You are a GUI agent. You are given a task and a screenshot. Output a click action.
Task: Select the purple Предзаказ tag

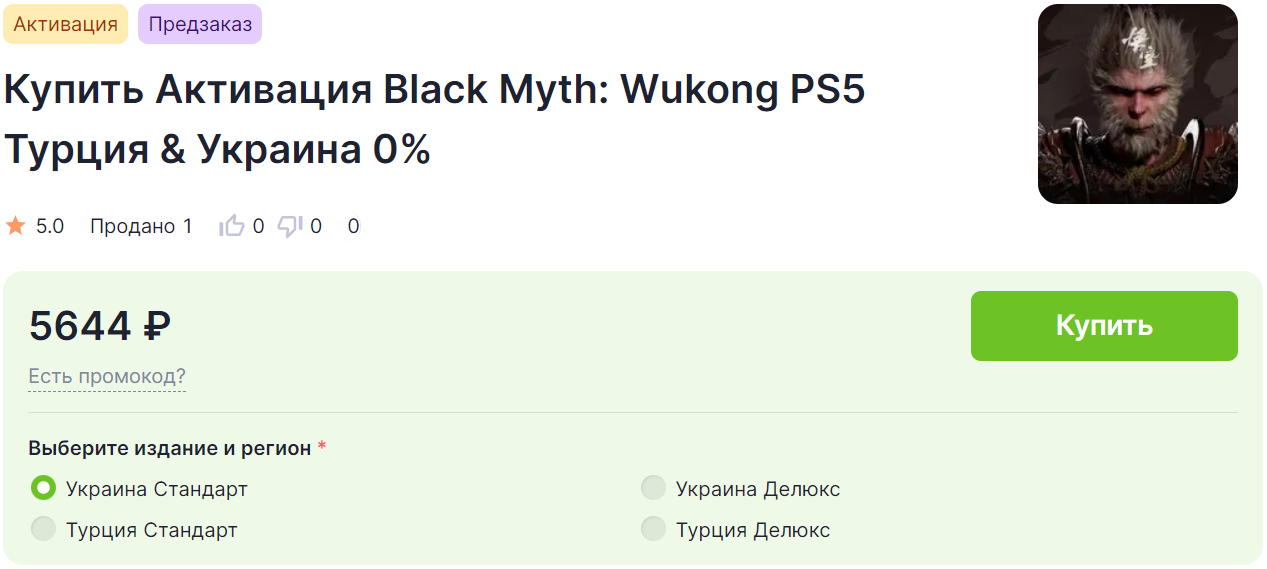(200, 24)
